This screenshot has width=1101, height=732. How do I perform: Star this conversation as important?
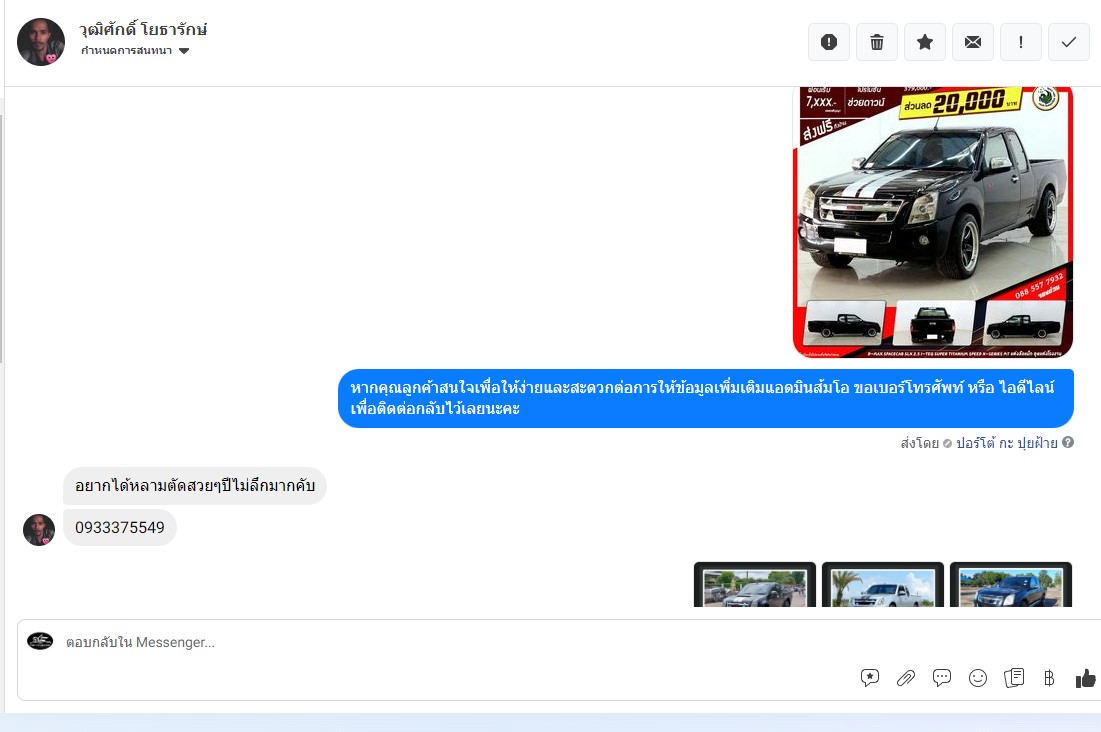click(x=925, y=42)
